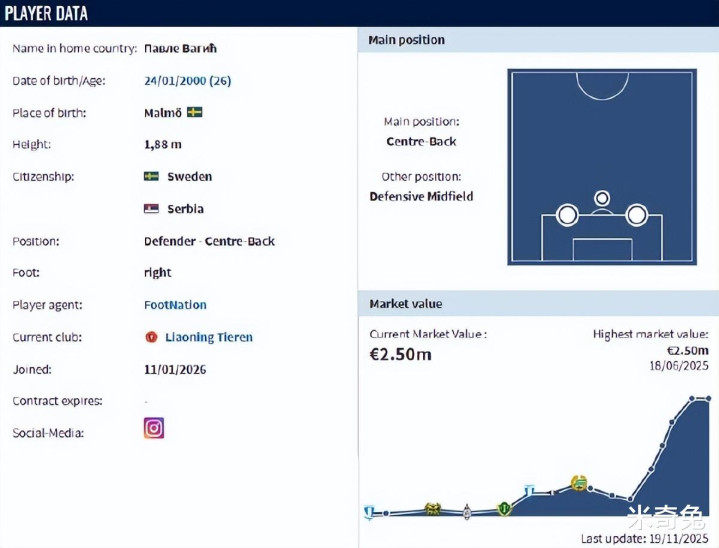Click the Sweden flag in the Citizenship row

(x=151, y=176)
